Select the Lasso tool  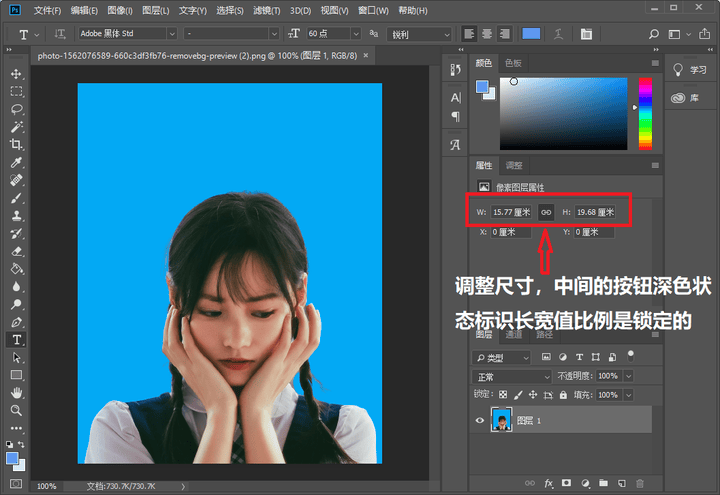coord(17,109)
